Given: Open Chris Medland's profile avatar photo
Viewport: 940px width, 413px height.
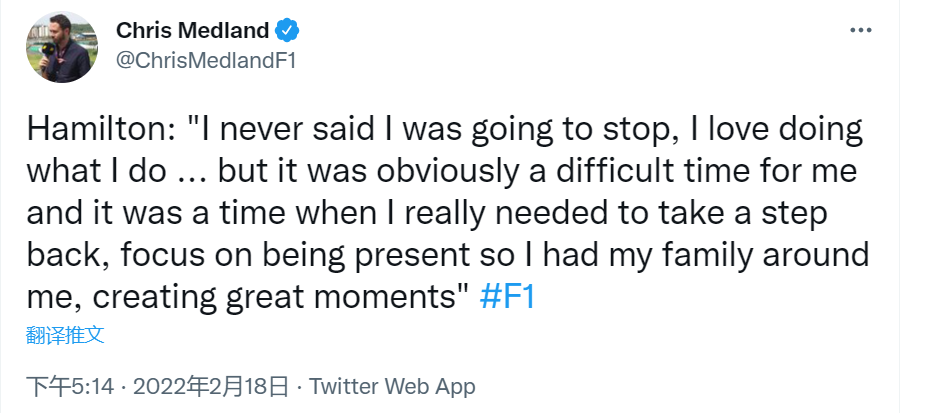Looking at the screenshot, I should point(62,47).
